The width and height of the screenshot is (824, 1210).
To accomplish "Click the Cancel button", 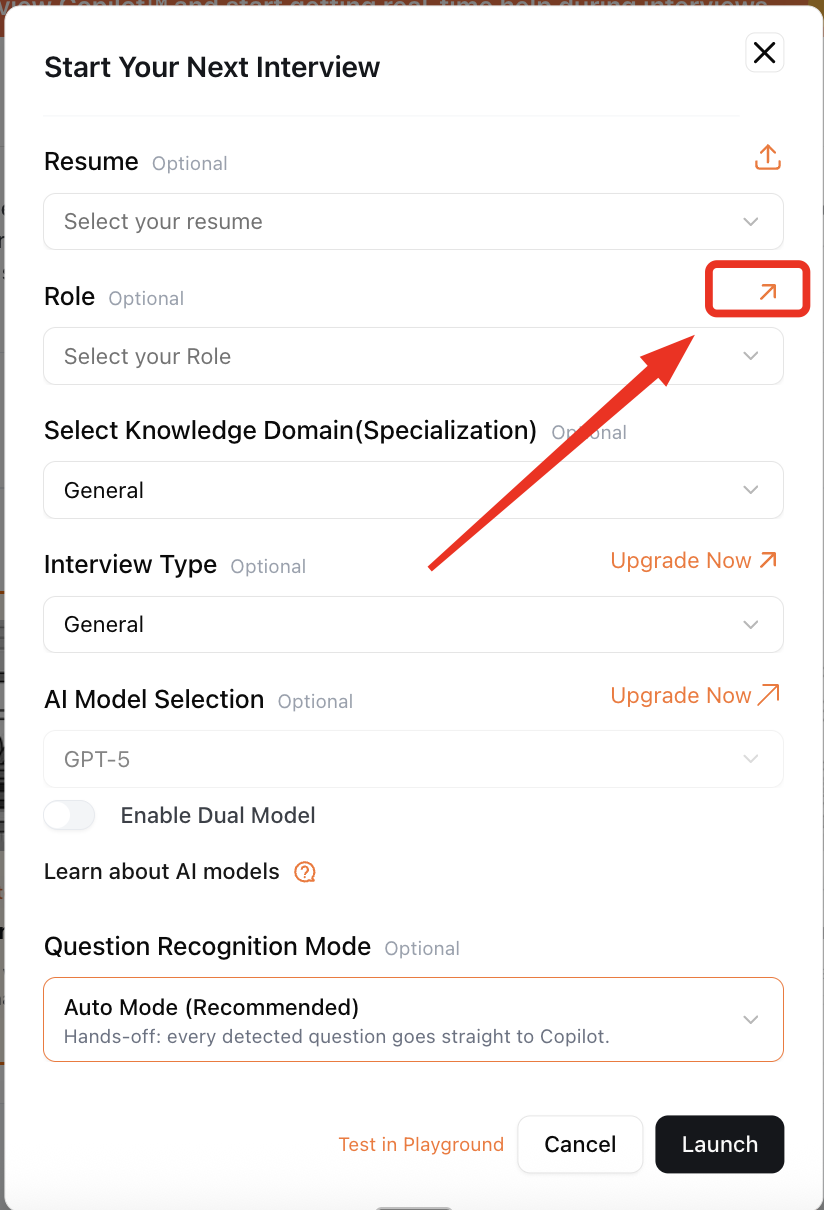I will 580,1145.
